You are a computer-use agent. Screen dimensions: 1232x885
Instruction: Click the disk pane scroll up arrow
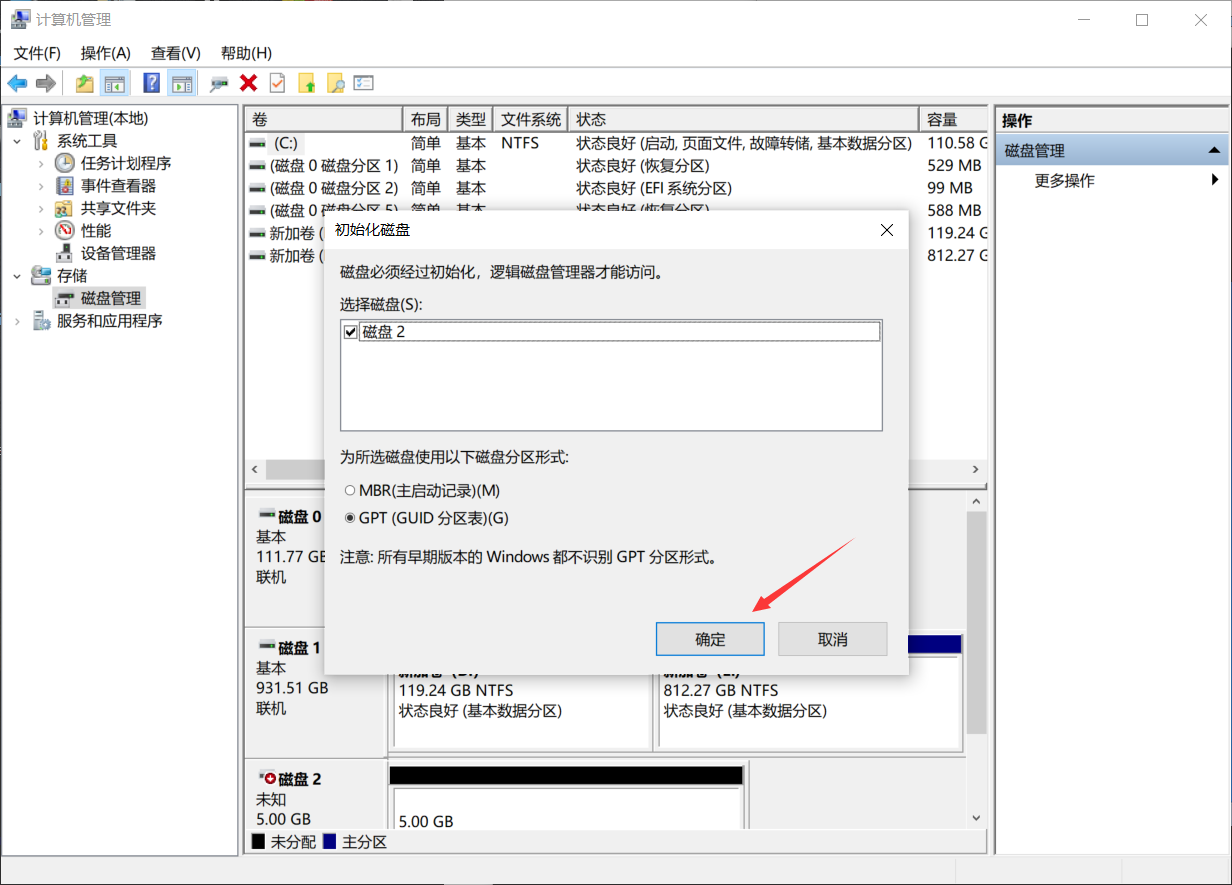click(x=975, y=501)
